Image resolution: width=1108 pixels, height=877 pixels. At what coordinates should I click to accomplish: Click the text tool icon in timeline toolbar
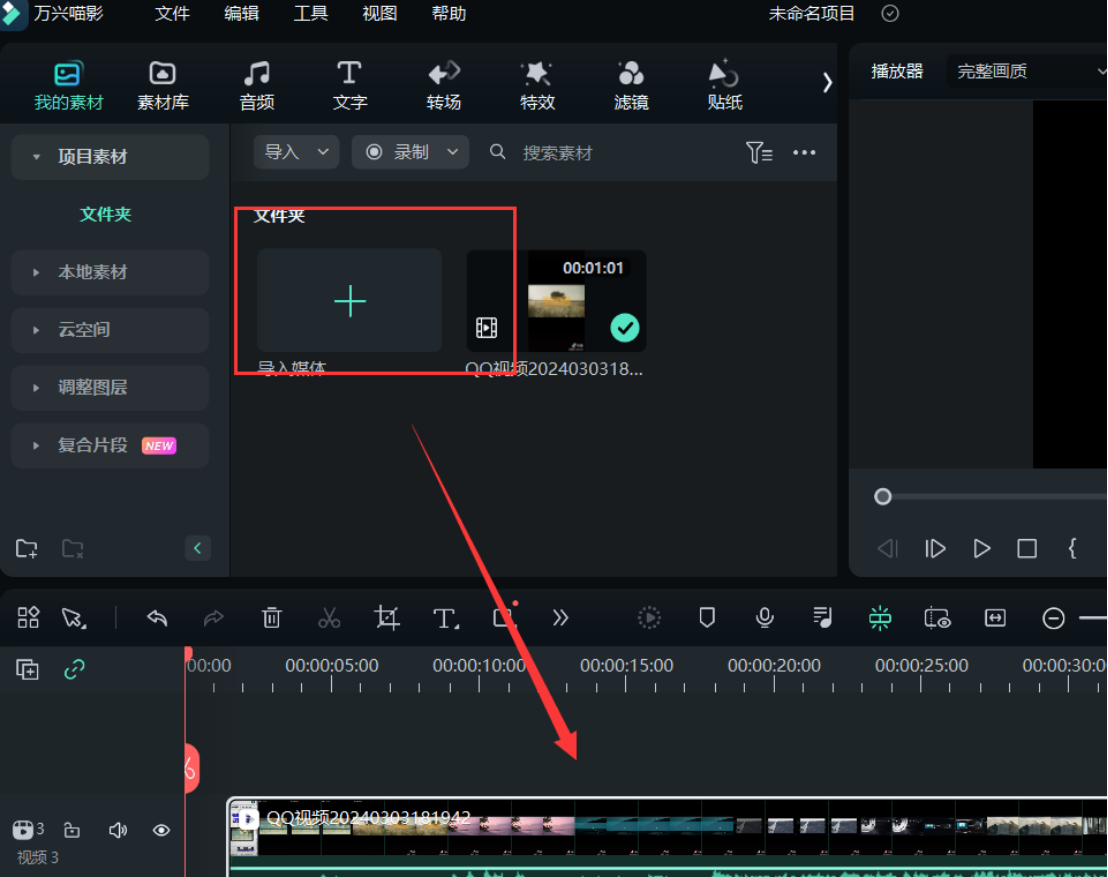tap(445, 618)
